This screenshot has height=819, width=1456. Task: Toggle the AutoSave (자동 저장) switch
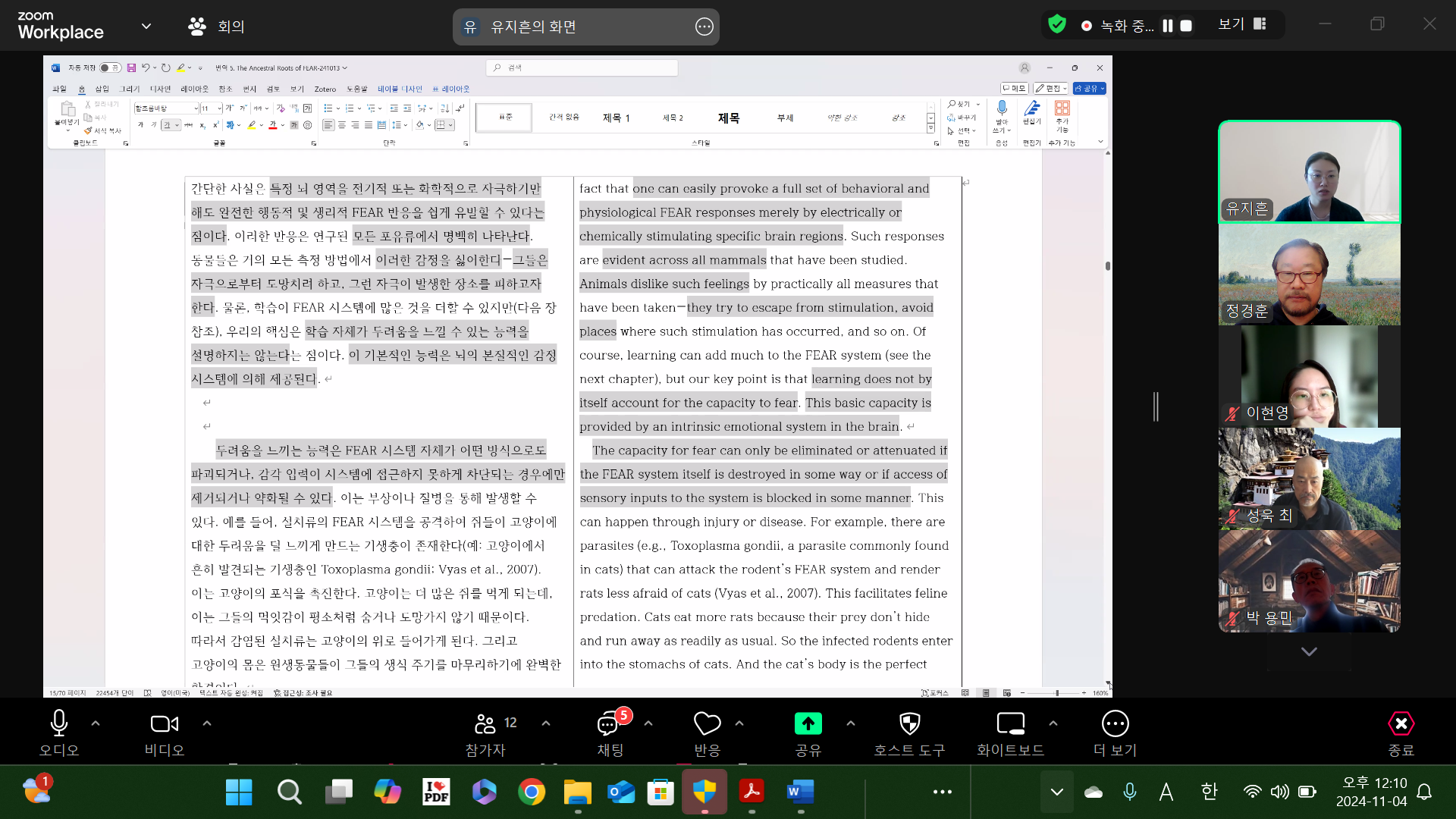tap(110, 68)
